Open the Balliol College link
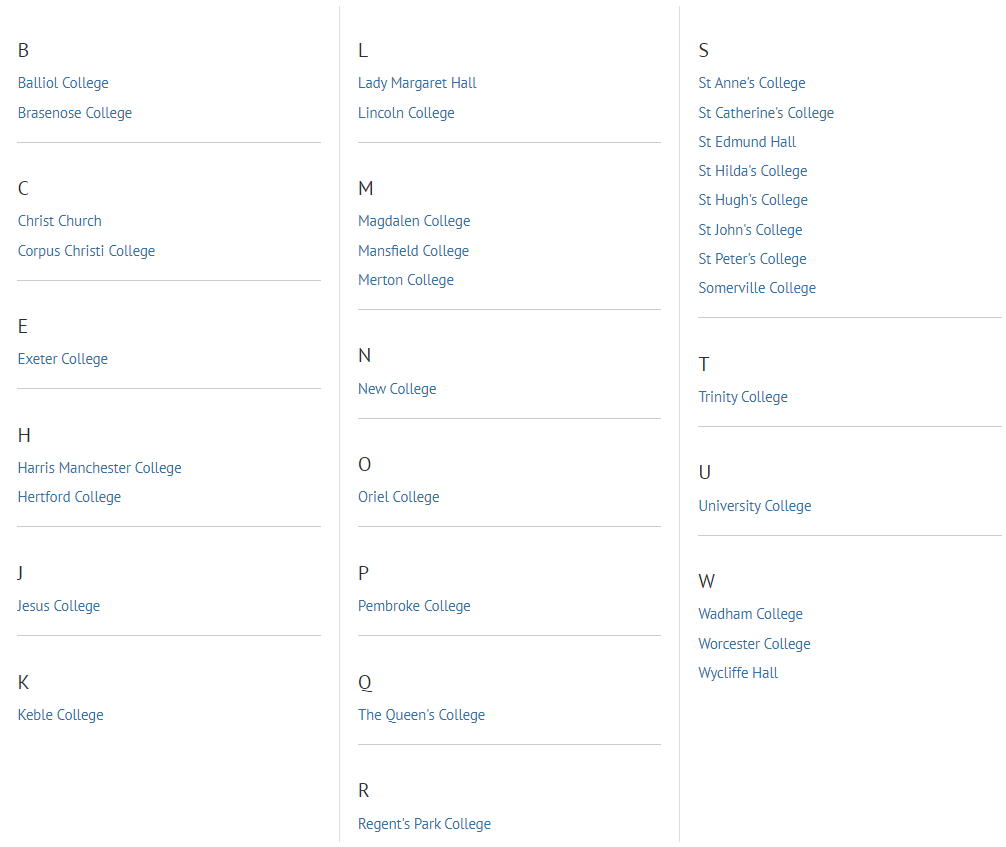The width and height of the screenshot is (1006, 847). click(63, 83)
